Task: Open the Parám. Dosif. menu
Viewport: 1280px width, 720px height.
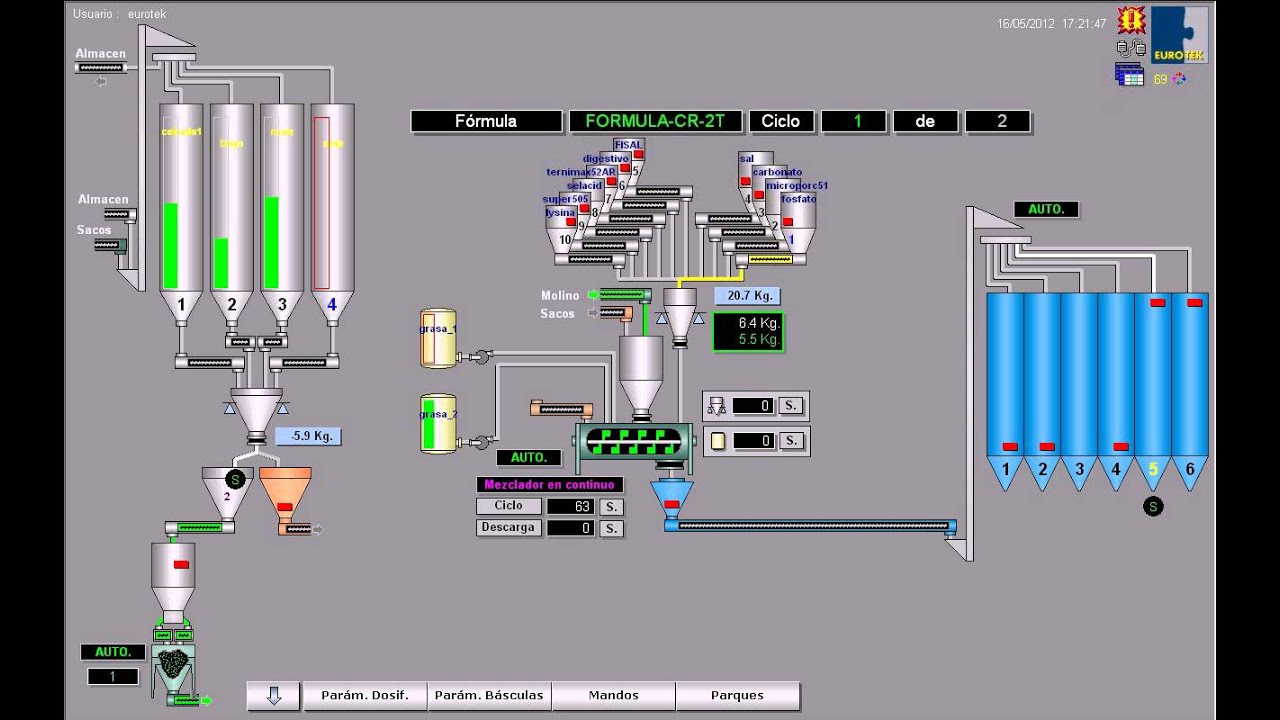Action: coord(364,696)
